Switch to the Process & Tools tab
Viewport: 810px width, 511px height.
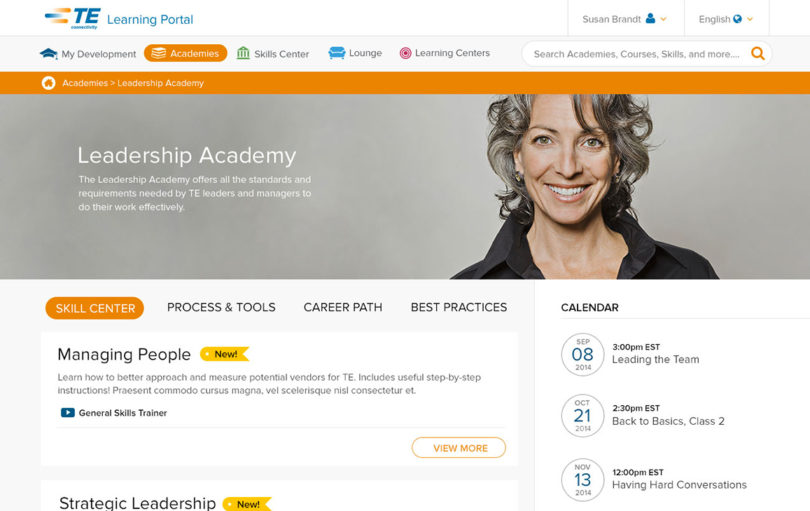click(x=221, y=307)
